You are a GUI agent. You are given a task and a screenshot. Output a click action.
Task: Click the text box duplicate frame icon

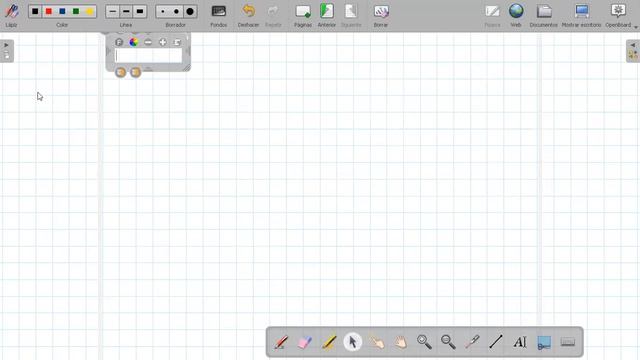point(178,42)
